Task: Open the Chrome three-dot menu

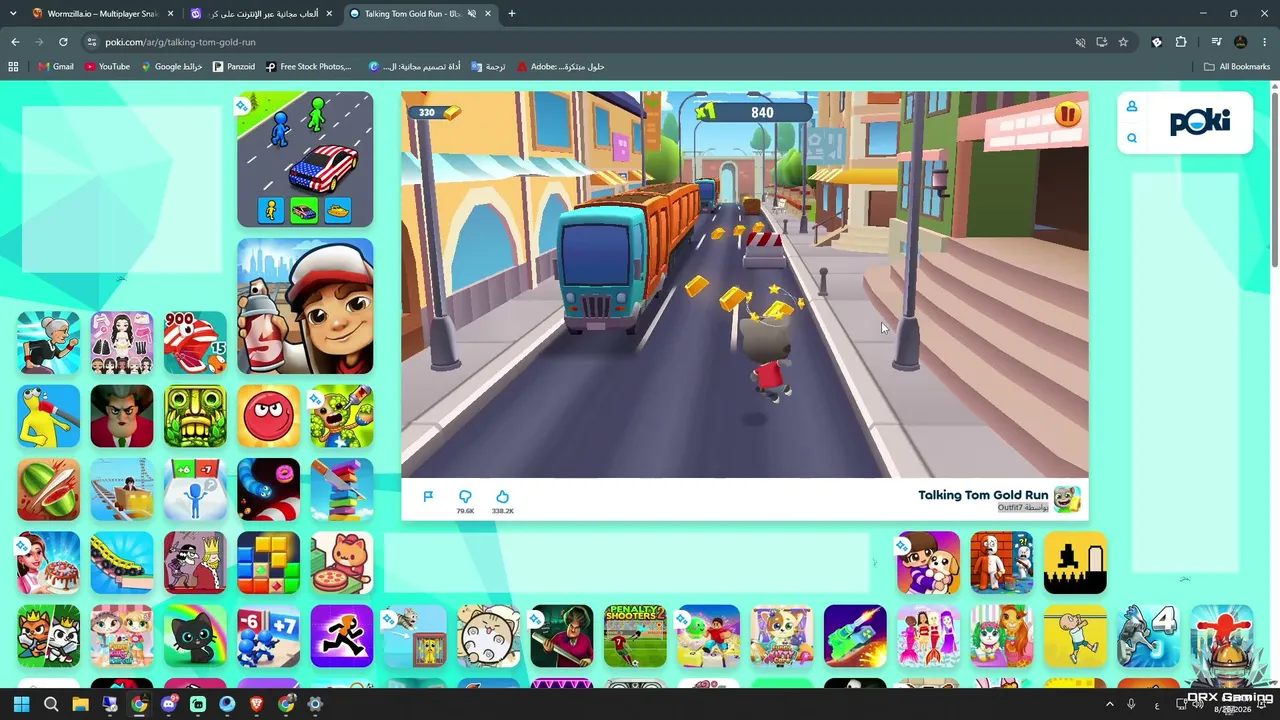Action: click(x=1265, y=42)
